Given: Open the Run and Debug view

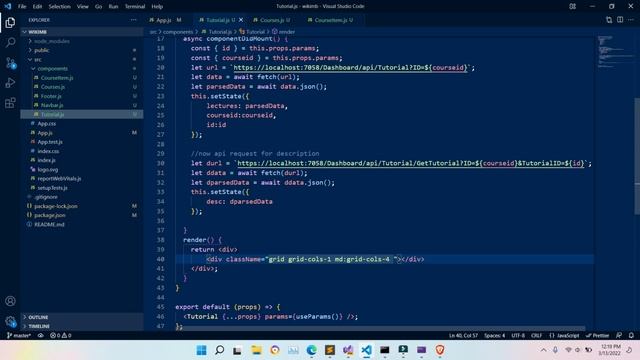Looking at the screenshot, I should click(10, 83).
